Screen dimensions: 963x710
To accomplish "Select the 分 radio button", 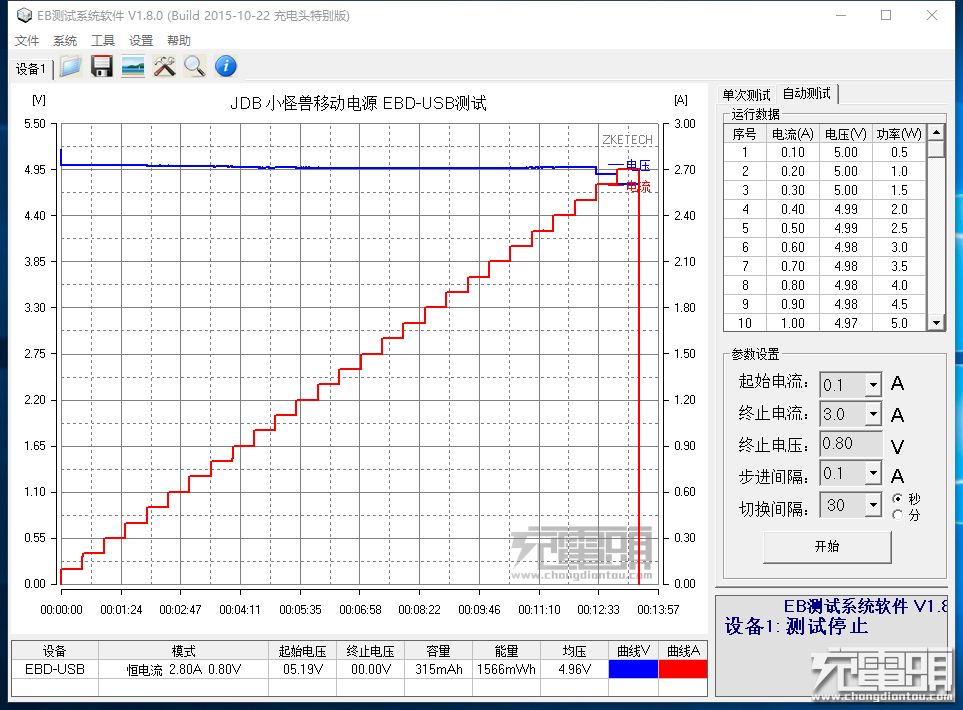I will 898,515.
